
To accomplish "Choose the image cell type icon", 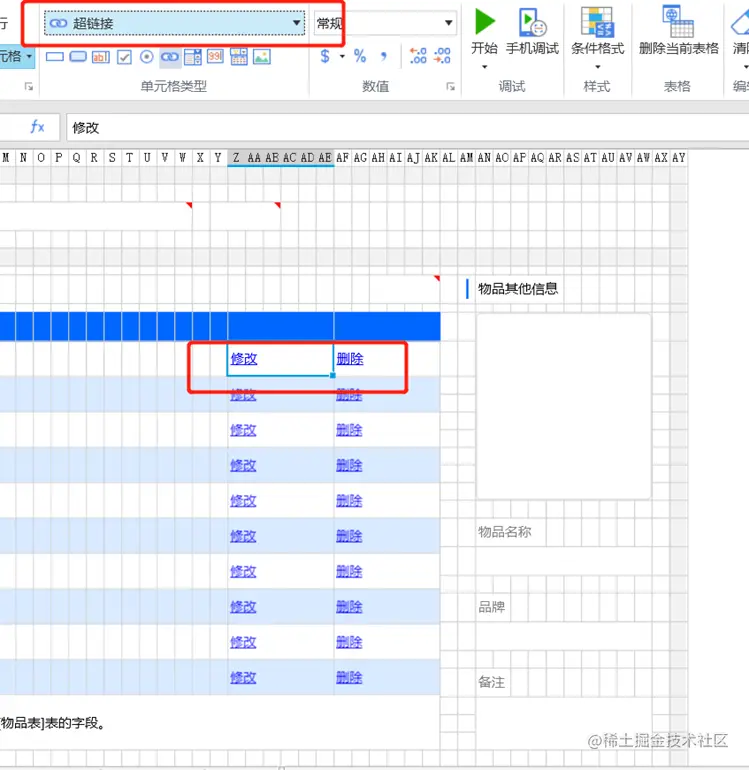I will pos(262,57).
